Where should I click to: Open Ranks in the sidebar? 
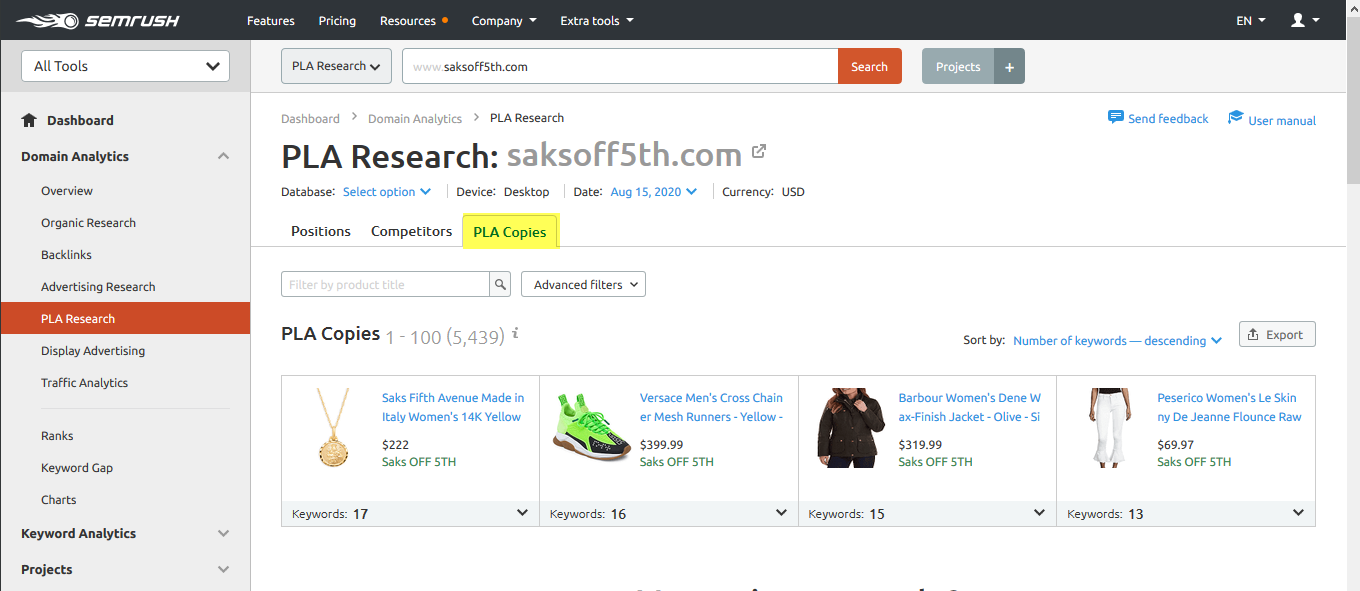click(57, 436)
